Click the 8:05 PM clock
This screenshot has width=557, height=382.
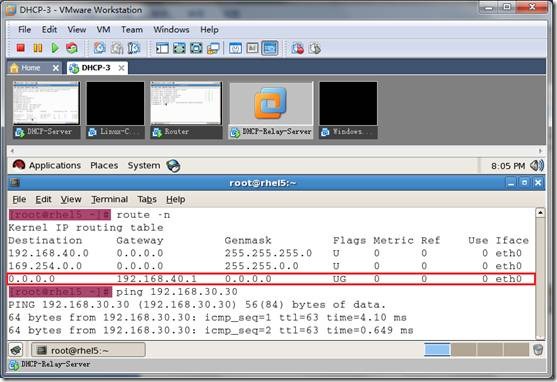point(508,166)
